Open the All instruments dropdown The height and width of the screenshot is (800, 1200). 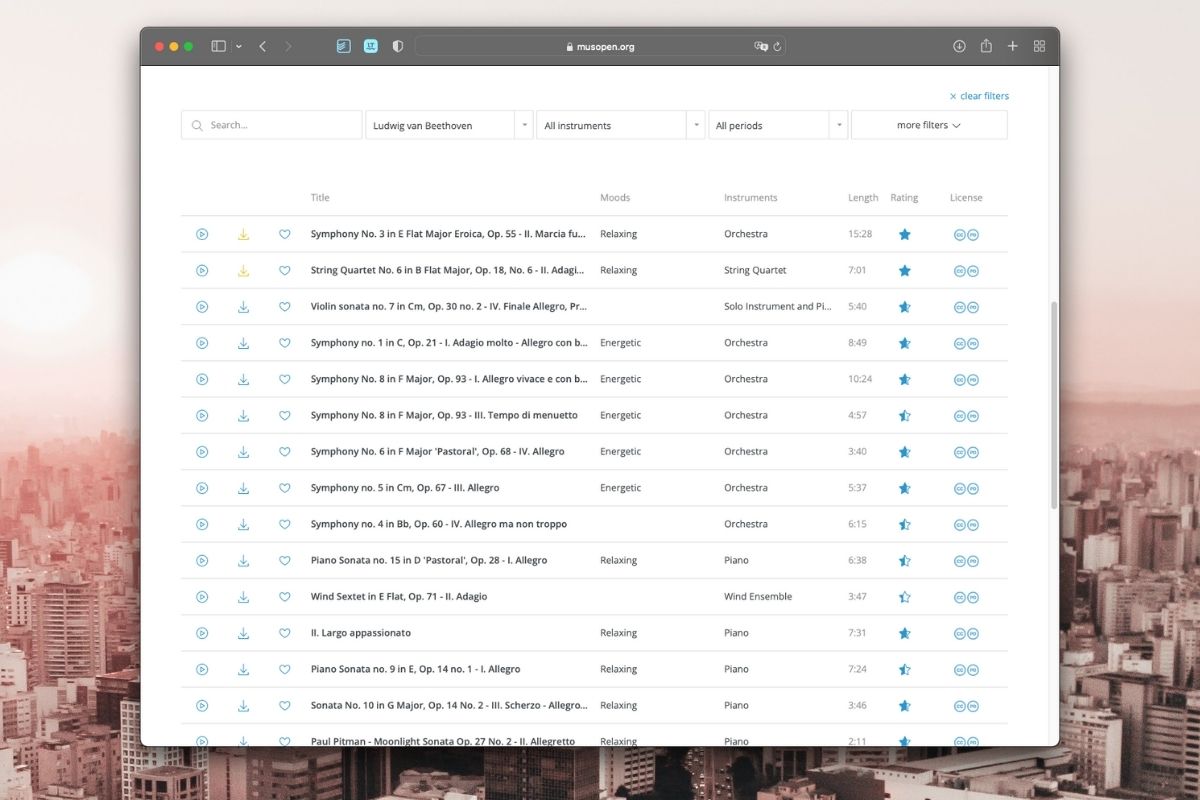click(x=695, y=126)
